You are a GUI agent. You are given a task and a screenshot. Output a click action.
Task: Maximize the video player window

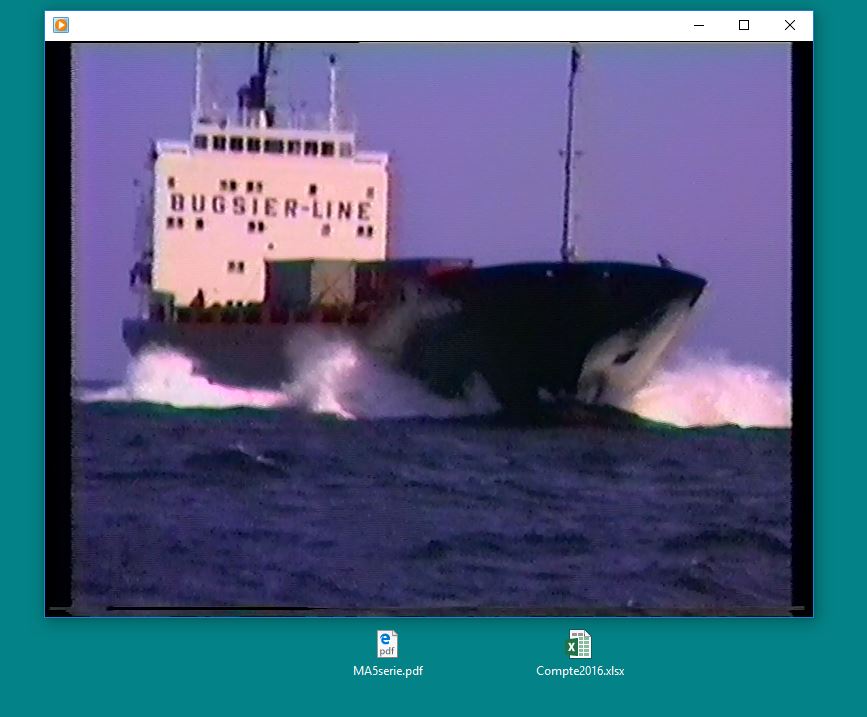point(744,25)
